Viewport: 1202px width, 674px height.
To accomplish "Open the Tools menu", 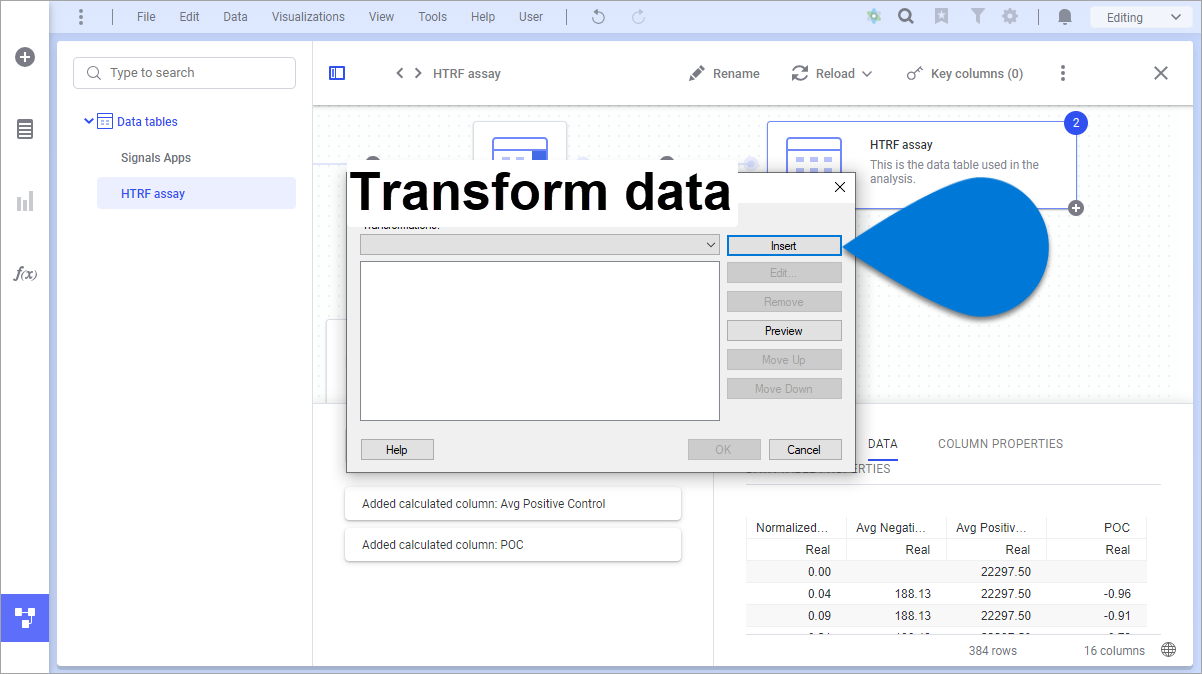I will (x=433, y=17).
